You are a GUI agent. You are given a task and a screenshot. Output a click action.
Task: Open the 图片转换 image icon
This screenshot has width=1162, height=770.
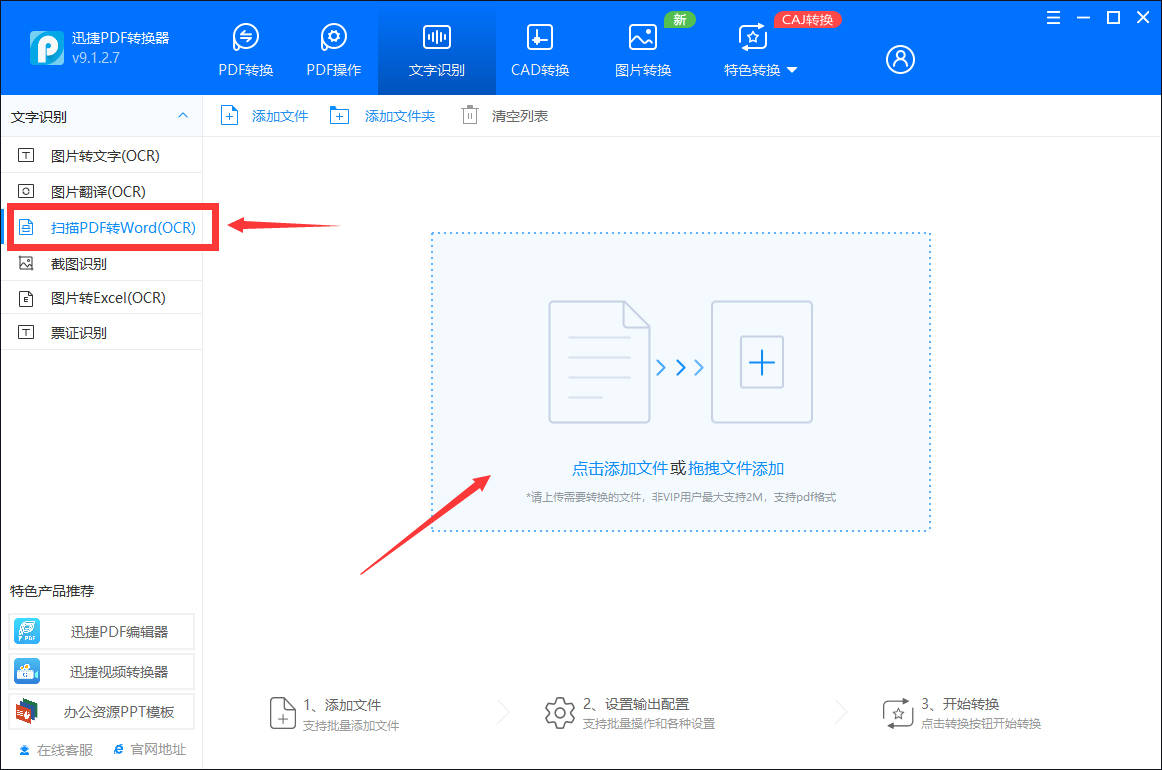642,38
